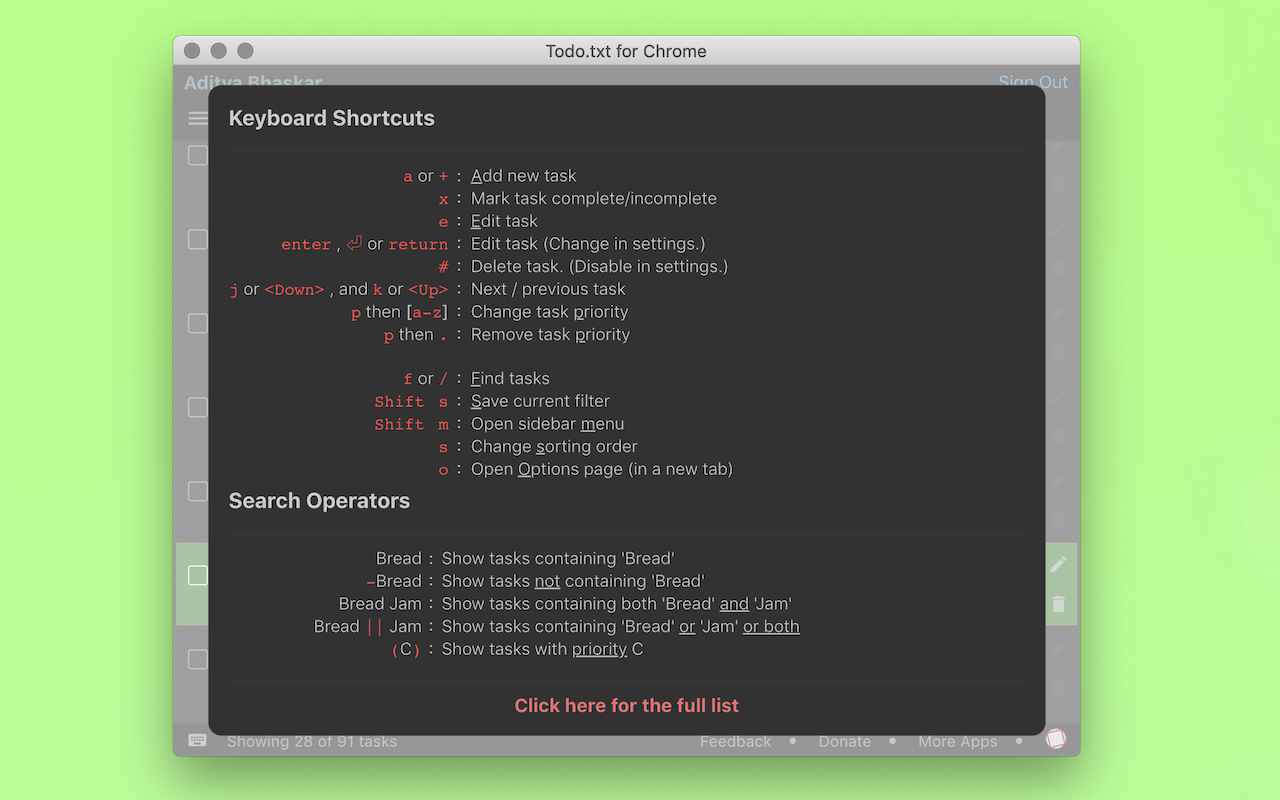The height and width of the screenshot is (800, 1280).
Task: Click the Aditya Bhaskar account name
Action: point(252,82)
